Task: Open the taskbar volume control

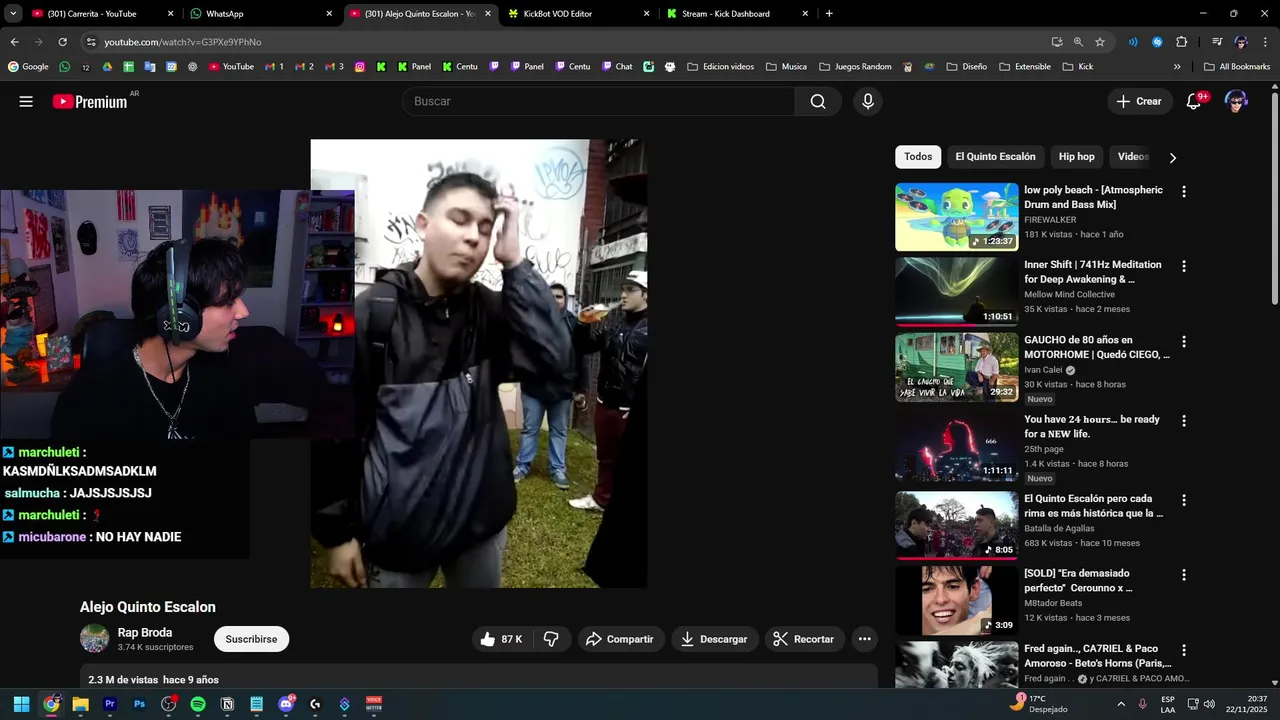Action: (x=1210, y=704)
